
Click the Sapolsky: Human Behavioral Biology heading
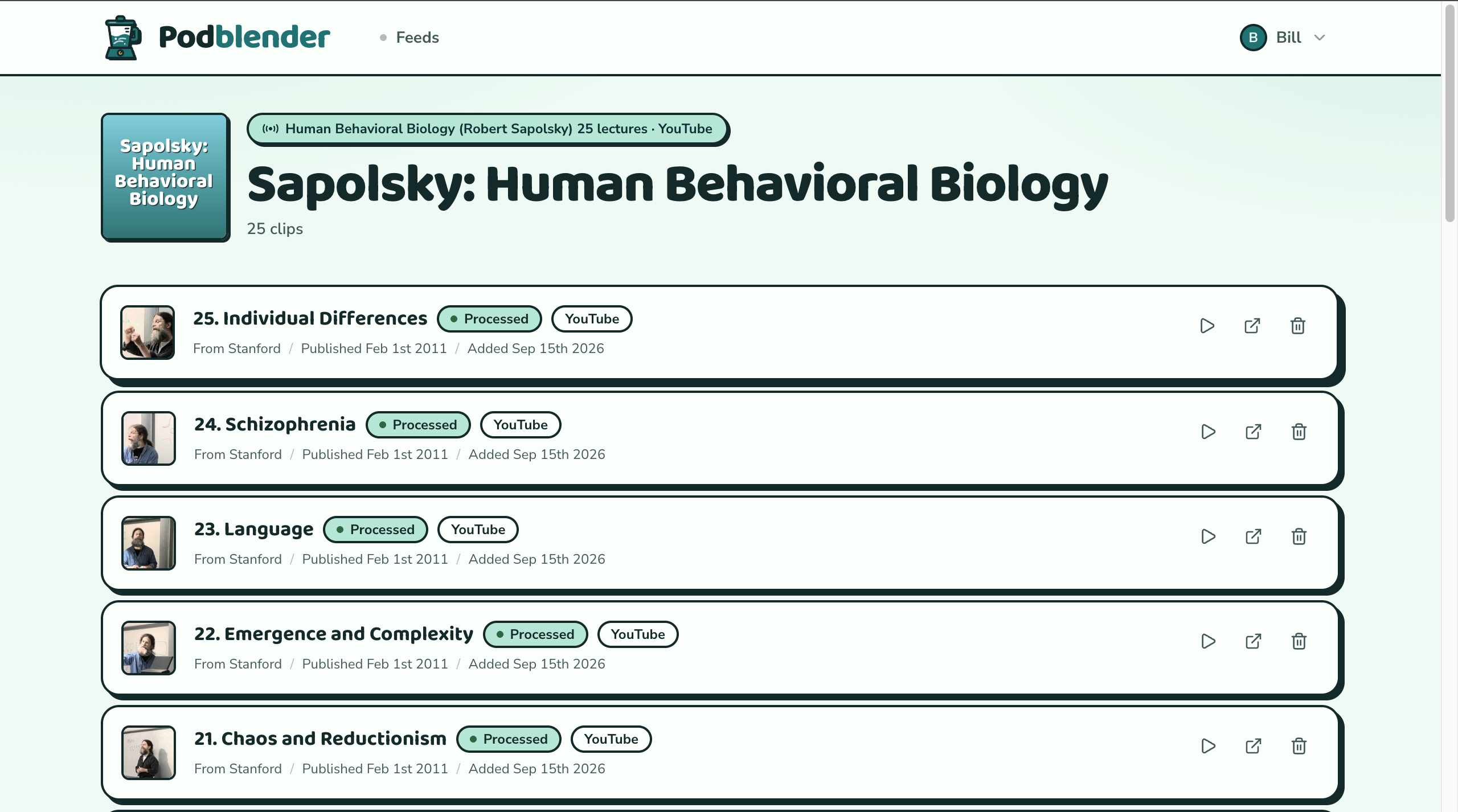pos(678,184)
